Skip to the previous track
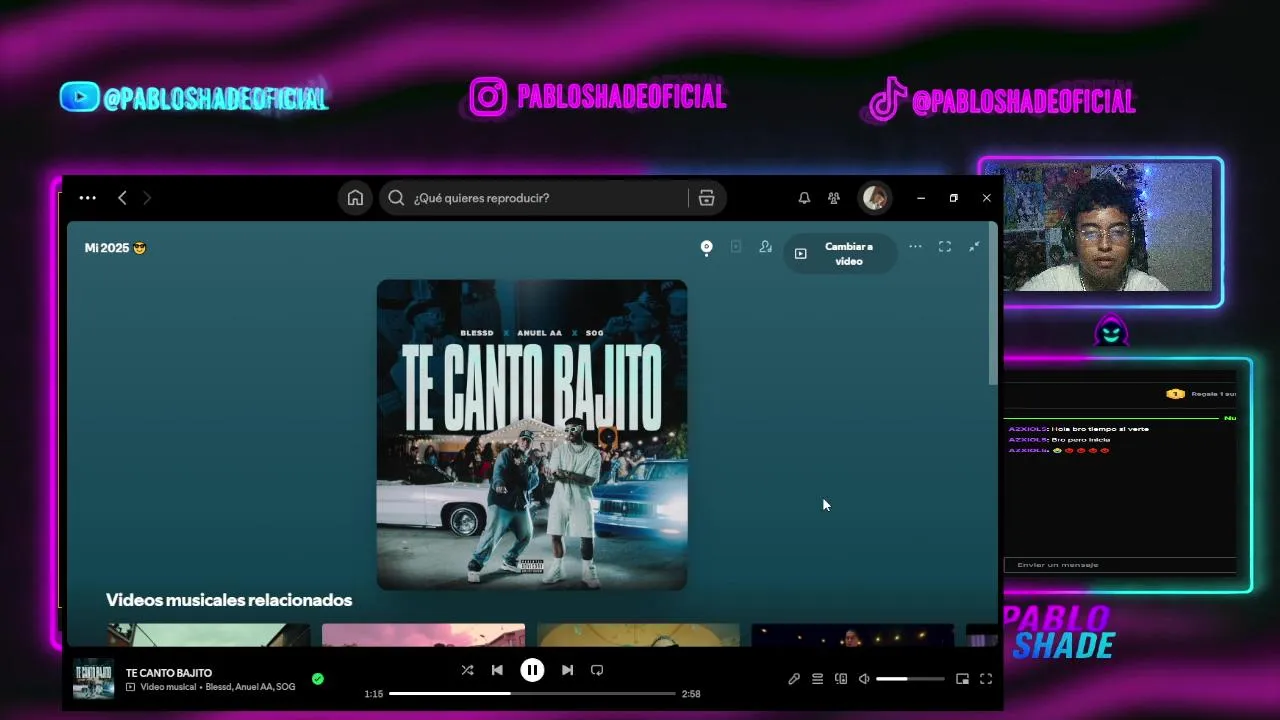This screenshot has width=1280, height=720. tap(497, 670)
